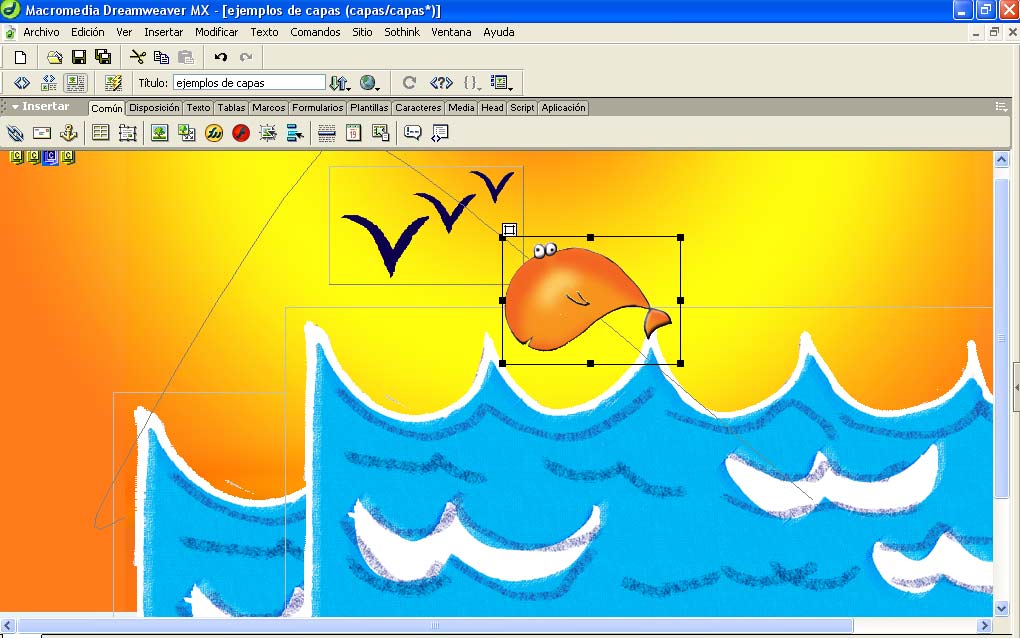Toggle Show Design View button
This screenshot has height=638, width=1020.
click(75, 83)
